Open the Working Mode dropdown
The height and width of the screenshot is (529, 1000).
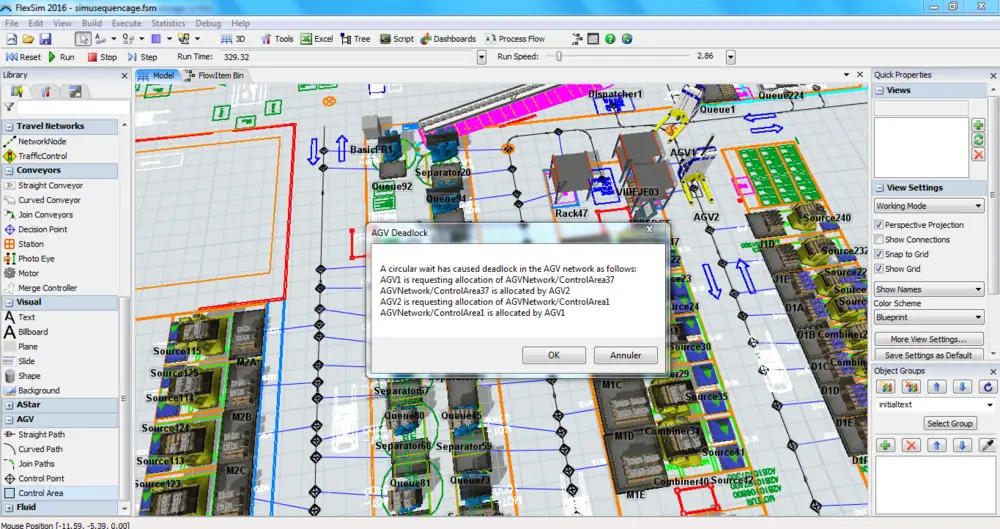pos(929,206)
